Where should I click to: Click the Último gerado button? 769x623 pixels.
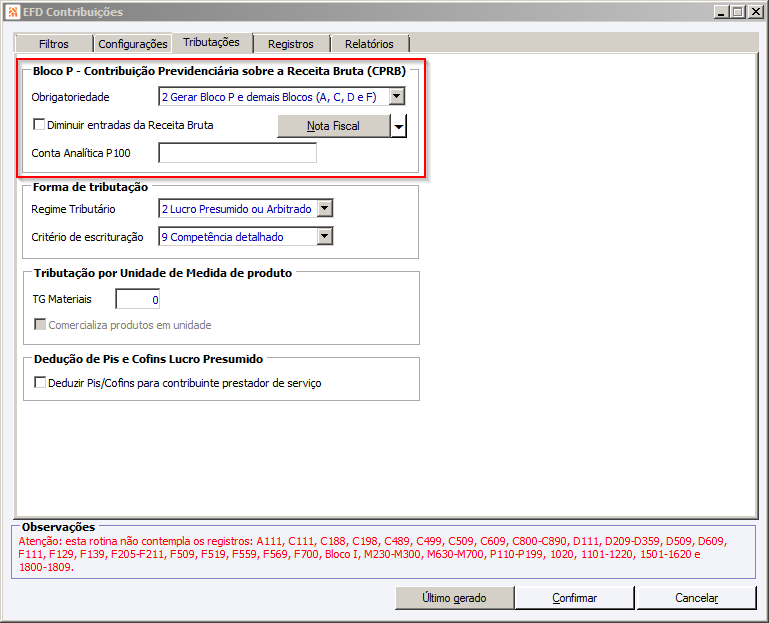click(x=454, y=598)
